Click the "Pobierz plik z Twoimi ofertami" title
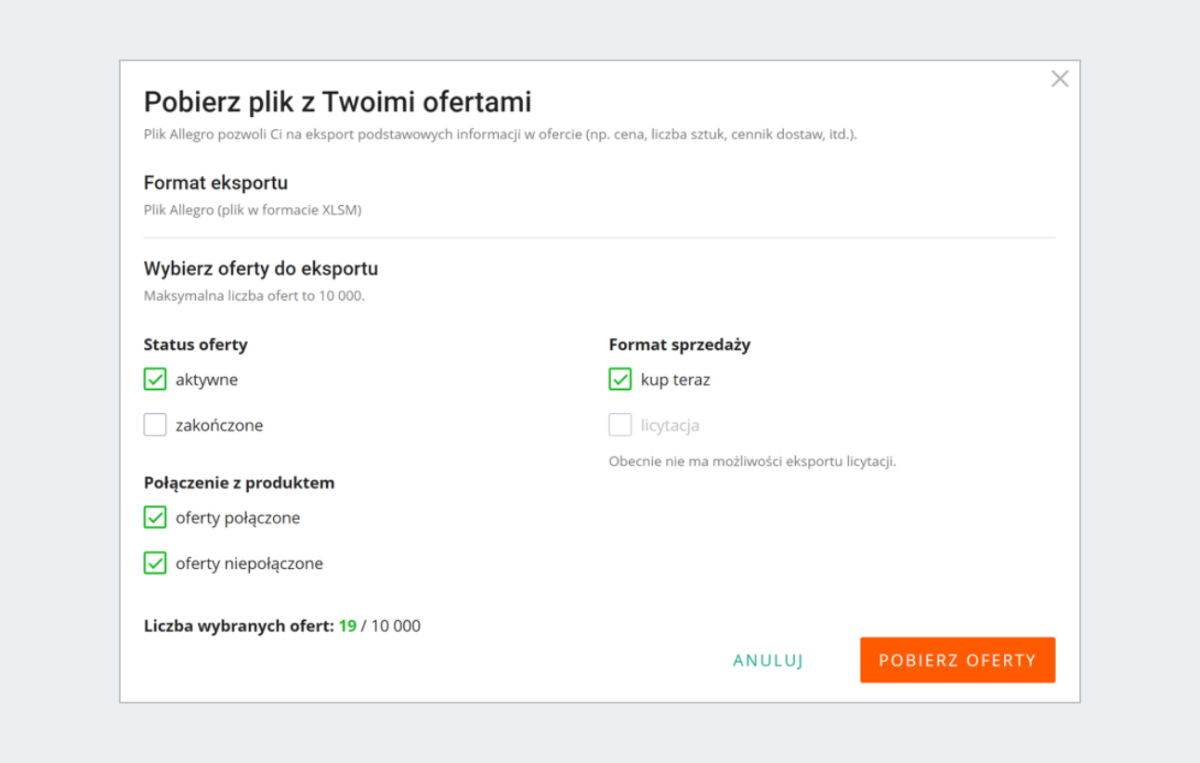The height and width of the screenshot is (763, 1200). coord(337,102)
